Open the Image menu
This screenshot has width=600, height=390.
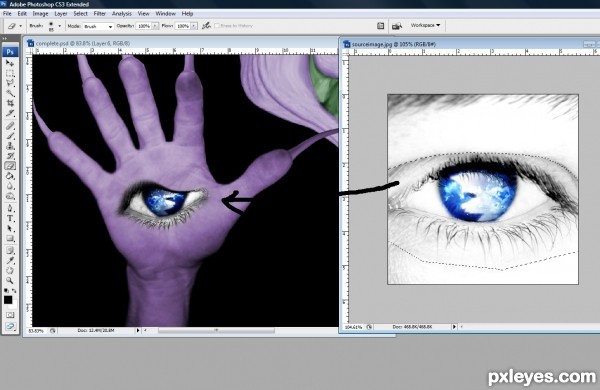[40, 13]
